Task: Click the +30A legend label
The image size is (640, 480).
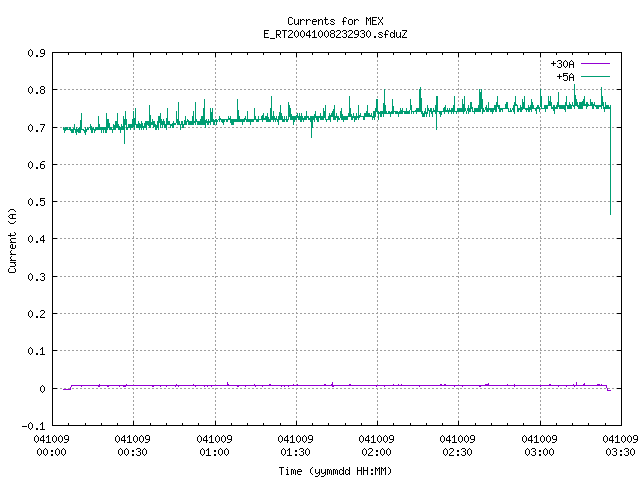Action: tap(562, 64)
